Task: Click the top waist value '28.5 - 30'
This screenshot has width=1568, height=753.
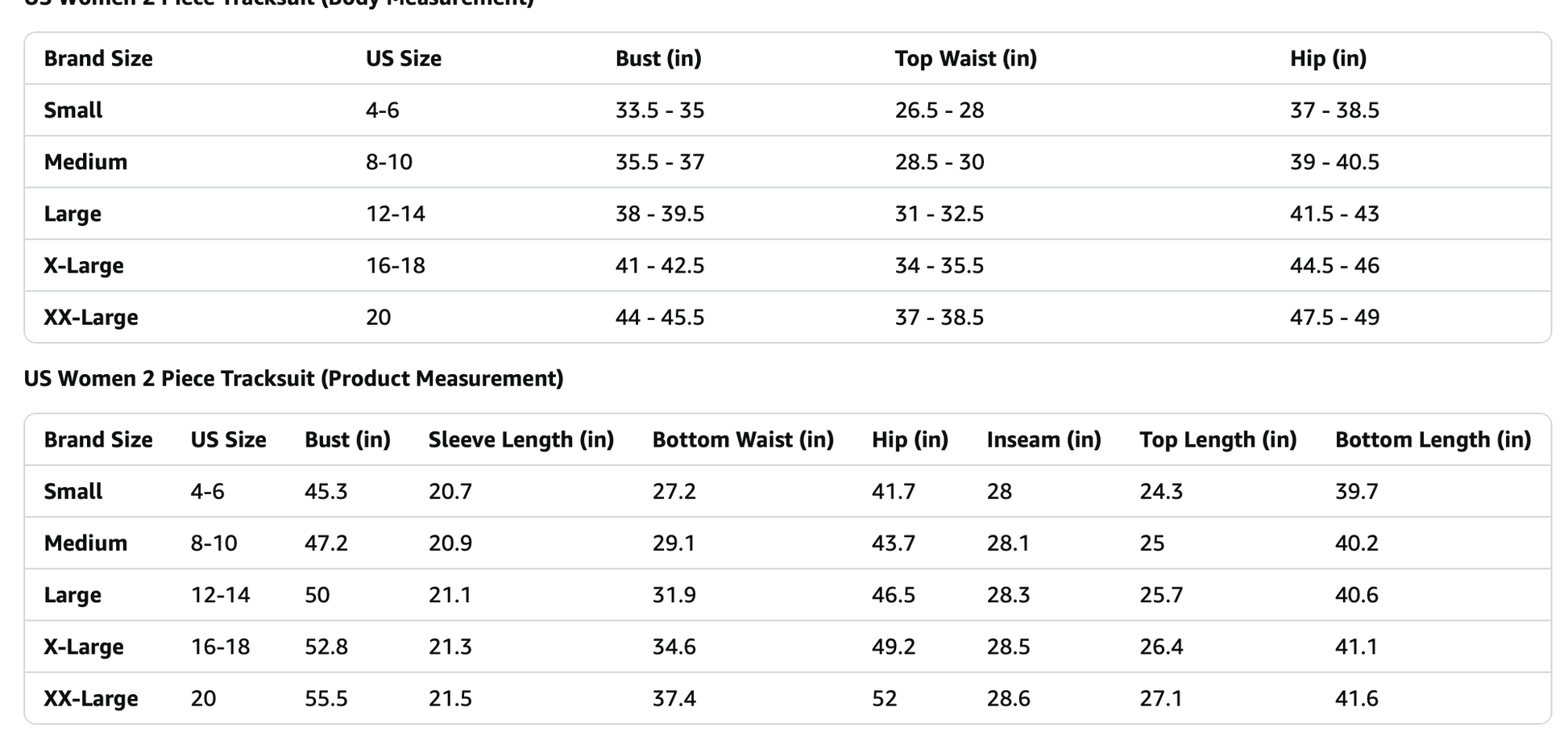Action: tap(939, 162)
